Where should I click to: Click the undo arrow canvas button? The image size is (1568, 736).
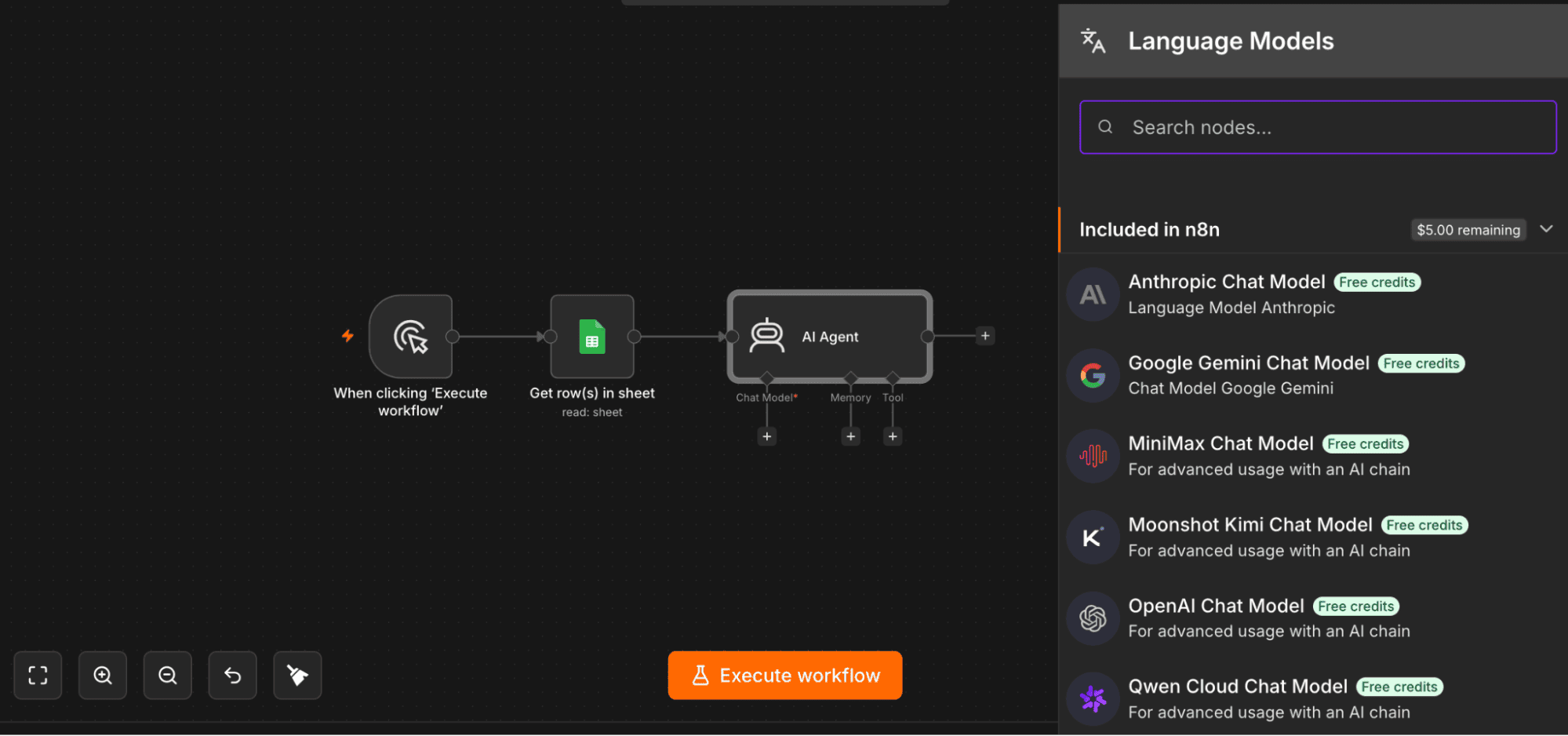coord(233,675)
